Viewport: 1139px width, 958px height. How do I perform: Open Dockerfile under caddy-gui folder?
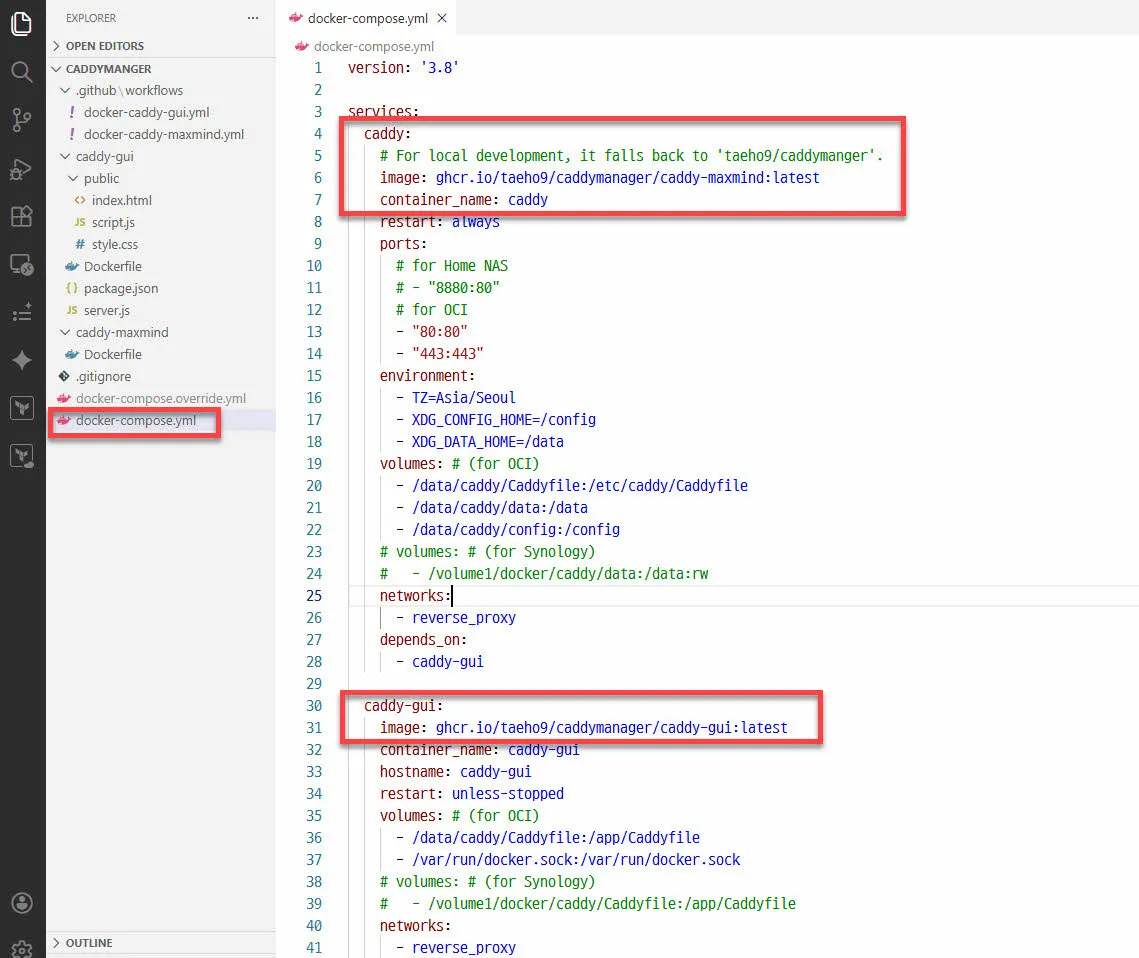click(x=113, y=267)
